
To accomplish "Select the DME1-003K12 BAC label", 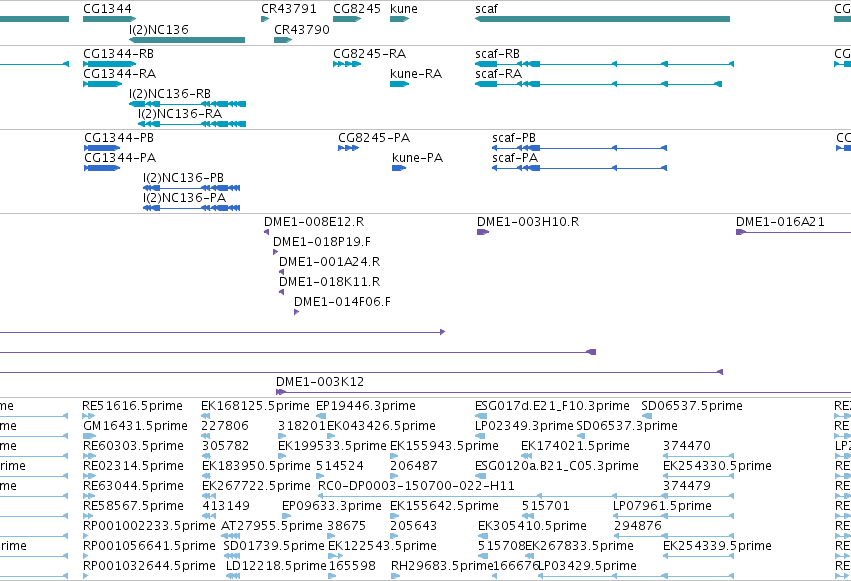I will (320, 382).
